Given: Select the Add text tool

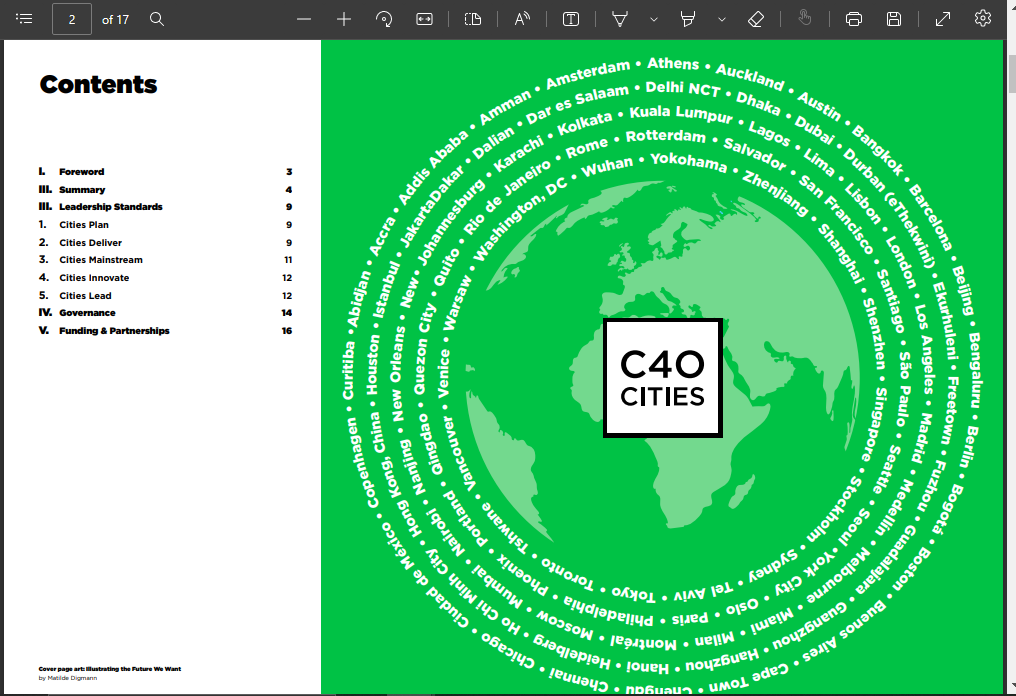Looking at the screenshot, I should pos(571,19).
